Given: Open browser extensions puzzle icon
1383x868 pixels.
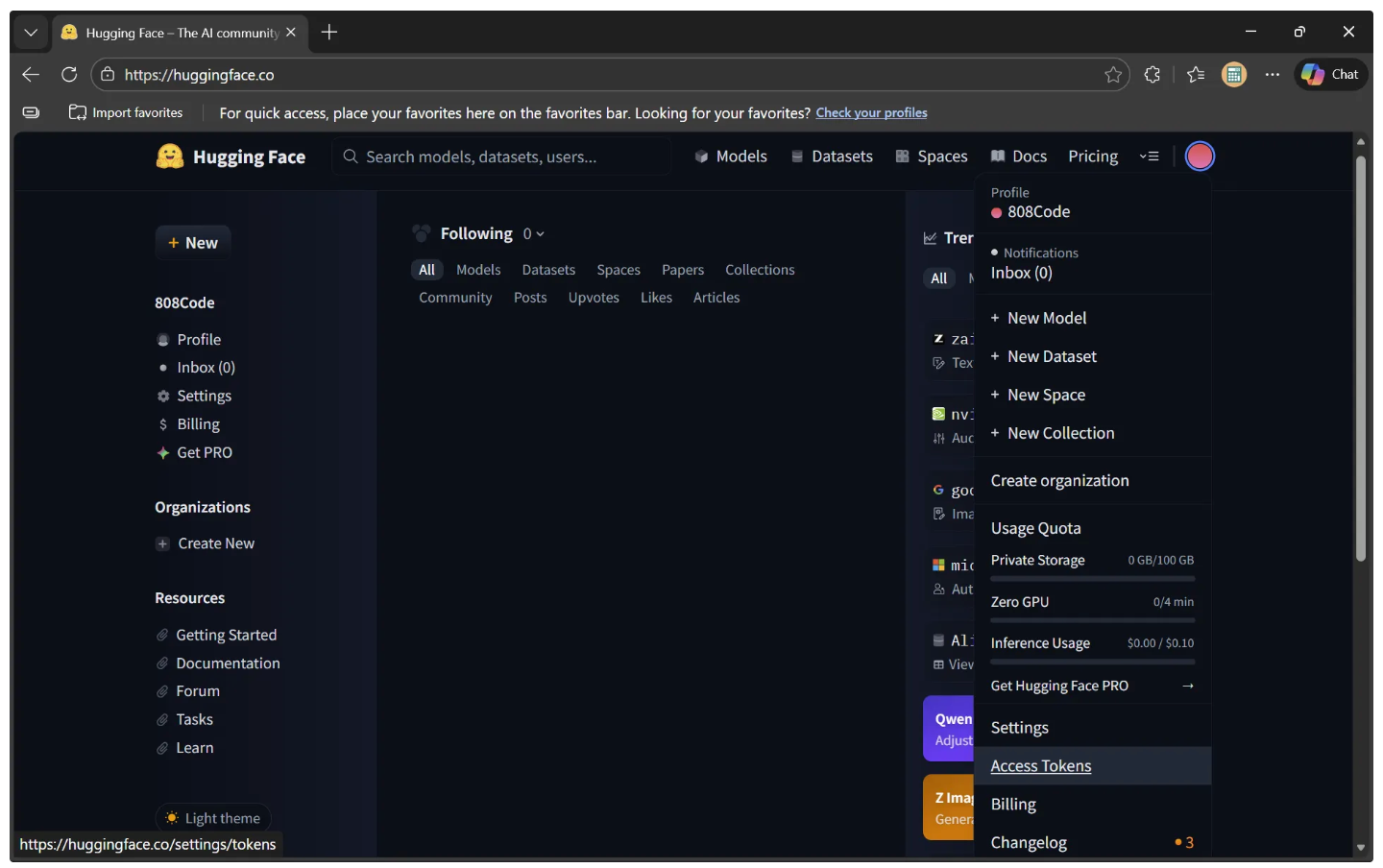Looking at the screenshot, I should (x=1152, y=74).
